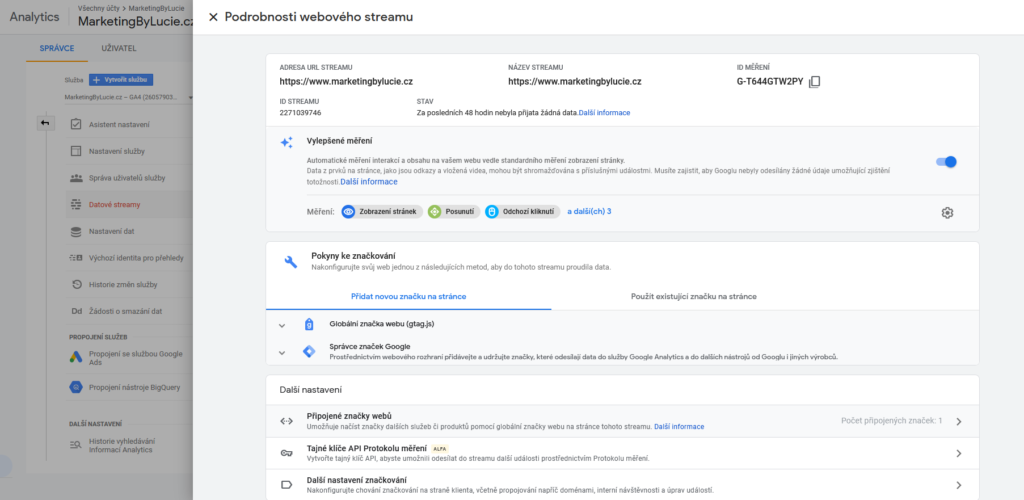Click the back arrow in admin column

tap(45, 123)
